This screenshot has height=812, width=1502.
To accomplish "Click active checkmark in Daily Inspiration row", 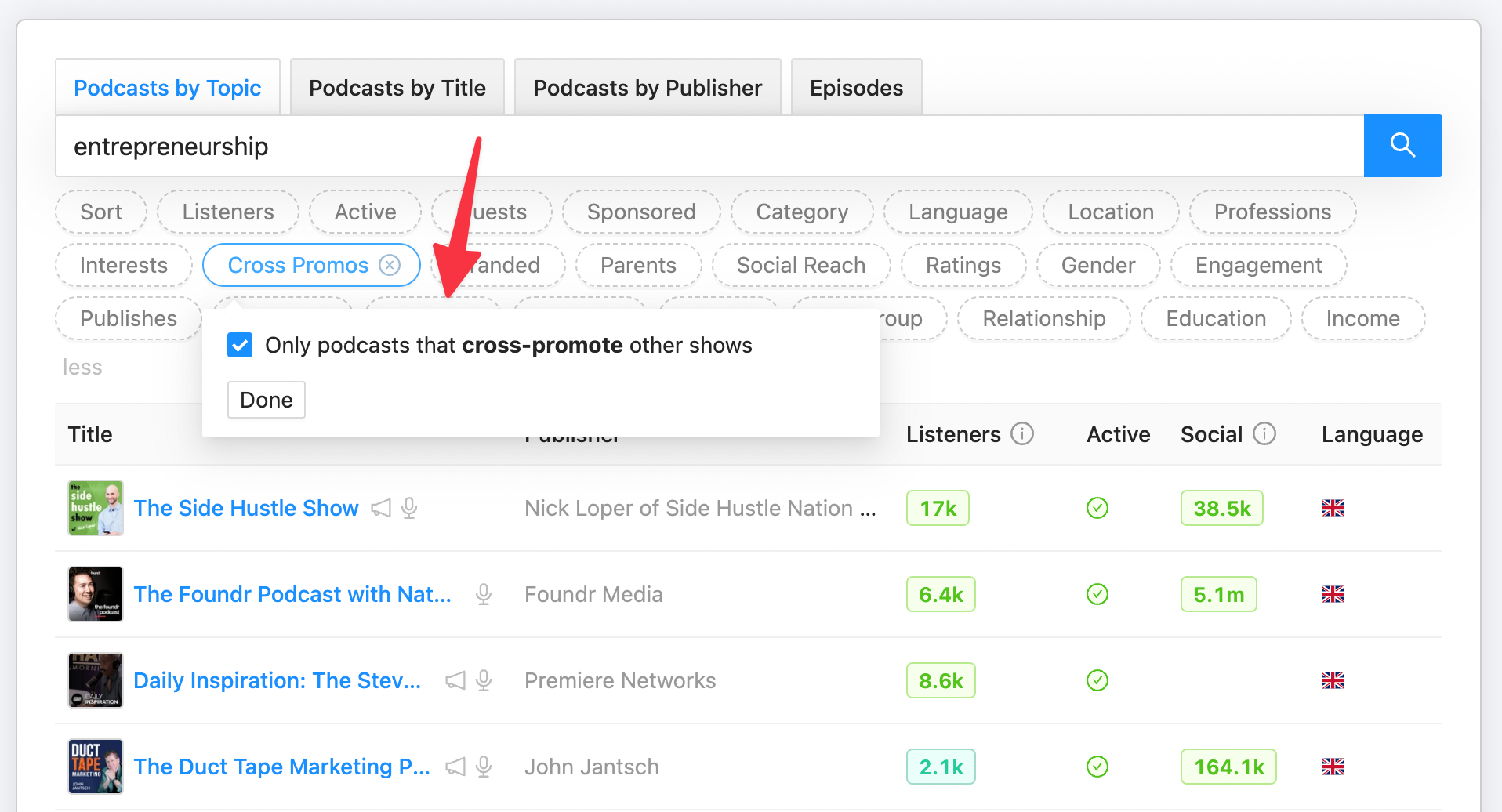I will point(1097,680).
